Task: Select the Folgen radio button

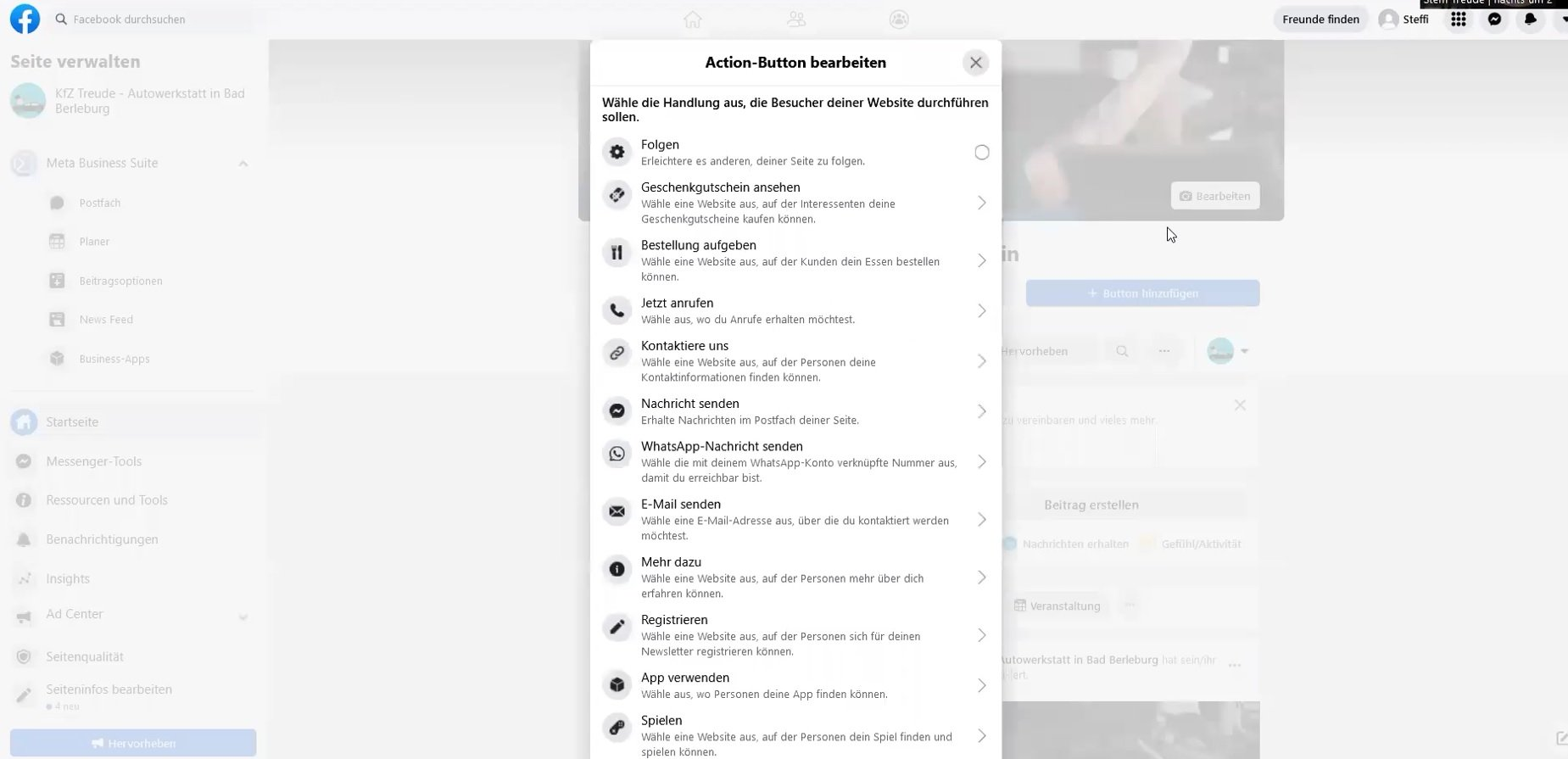Action: coord(981,153)
